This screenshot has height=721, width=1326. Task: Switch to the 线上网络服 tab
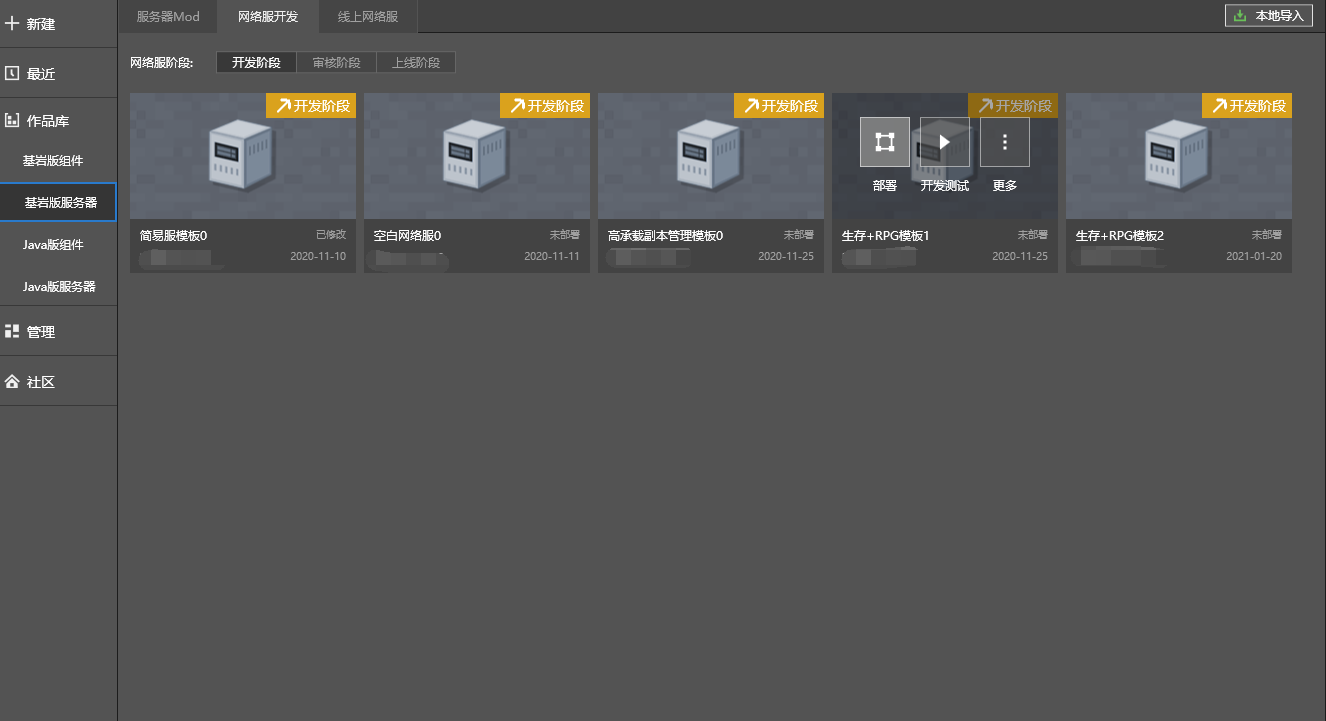pos(368,16)
